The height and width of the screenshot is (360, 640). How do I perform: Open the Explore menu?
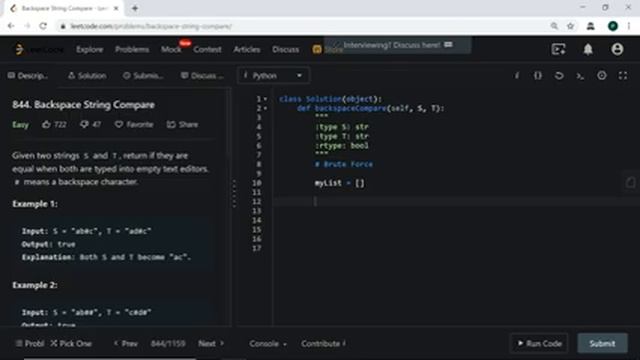point(89,49)
